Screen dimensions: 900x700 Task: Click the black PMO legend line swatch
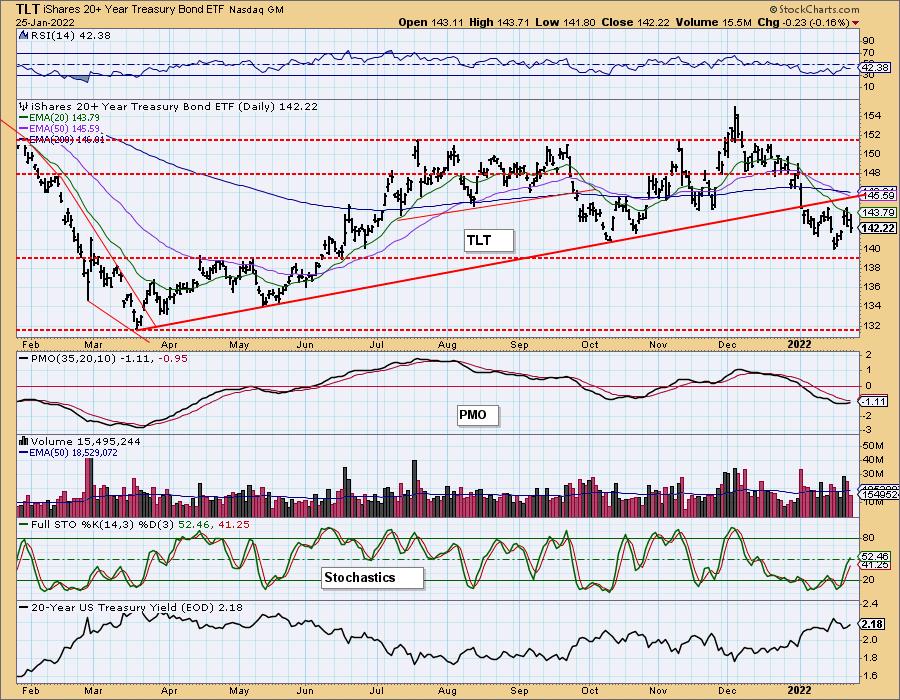24,359
